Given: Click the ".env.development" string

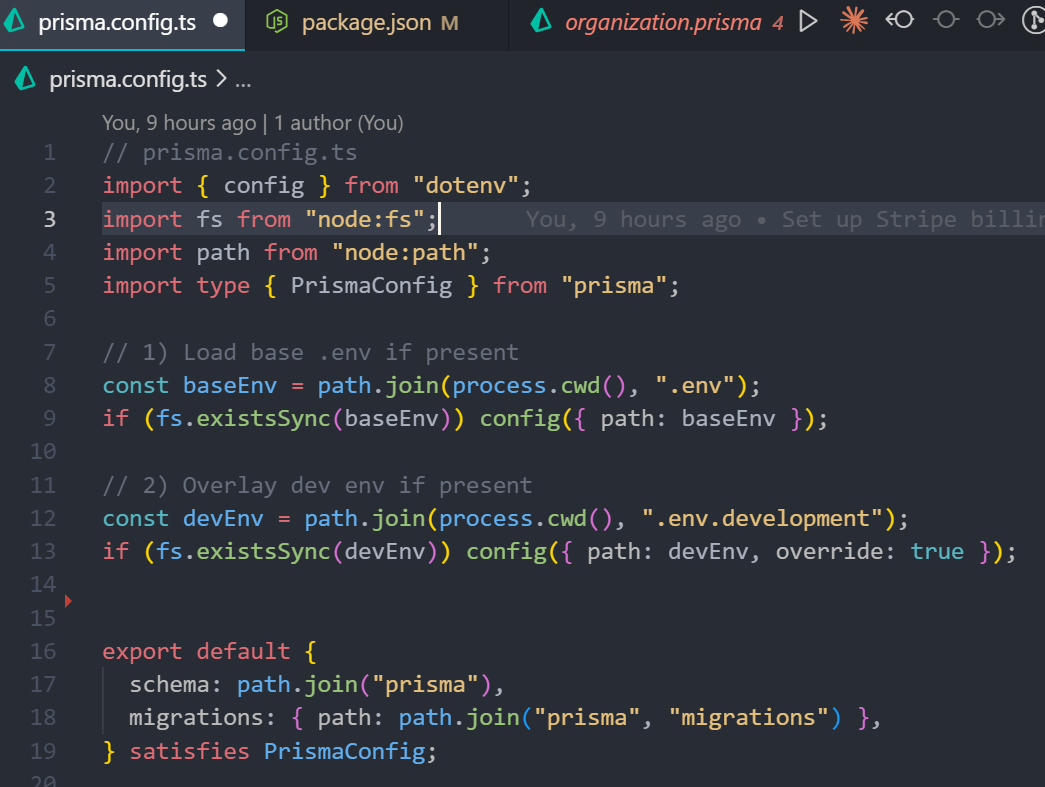Looking at the screenshot, I should point(762,518).
